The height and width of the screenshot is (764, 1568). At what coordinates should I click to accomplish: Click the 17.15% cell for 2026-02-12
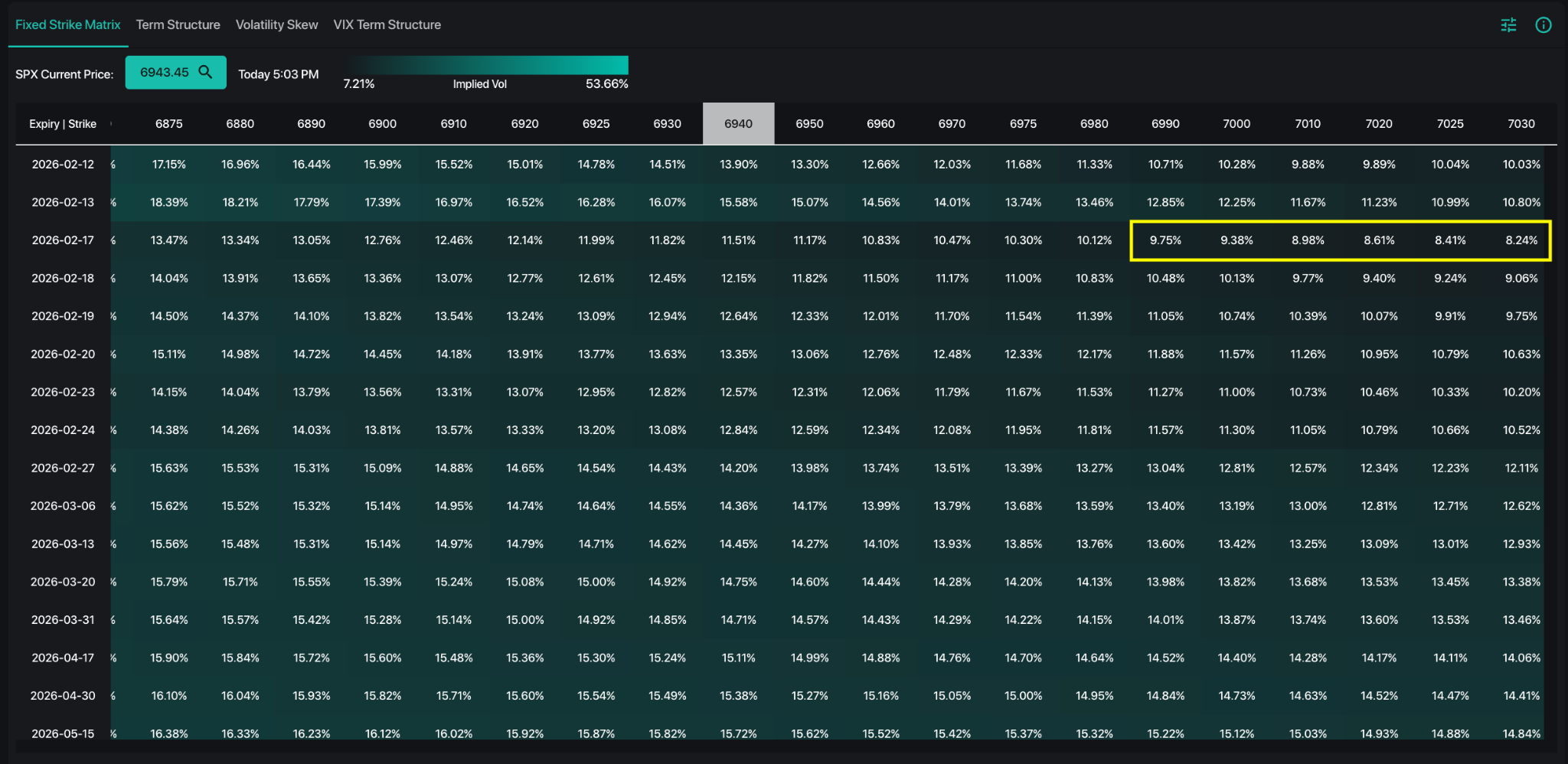[x=169, y=165]
